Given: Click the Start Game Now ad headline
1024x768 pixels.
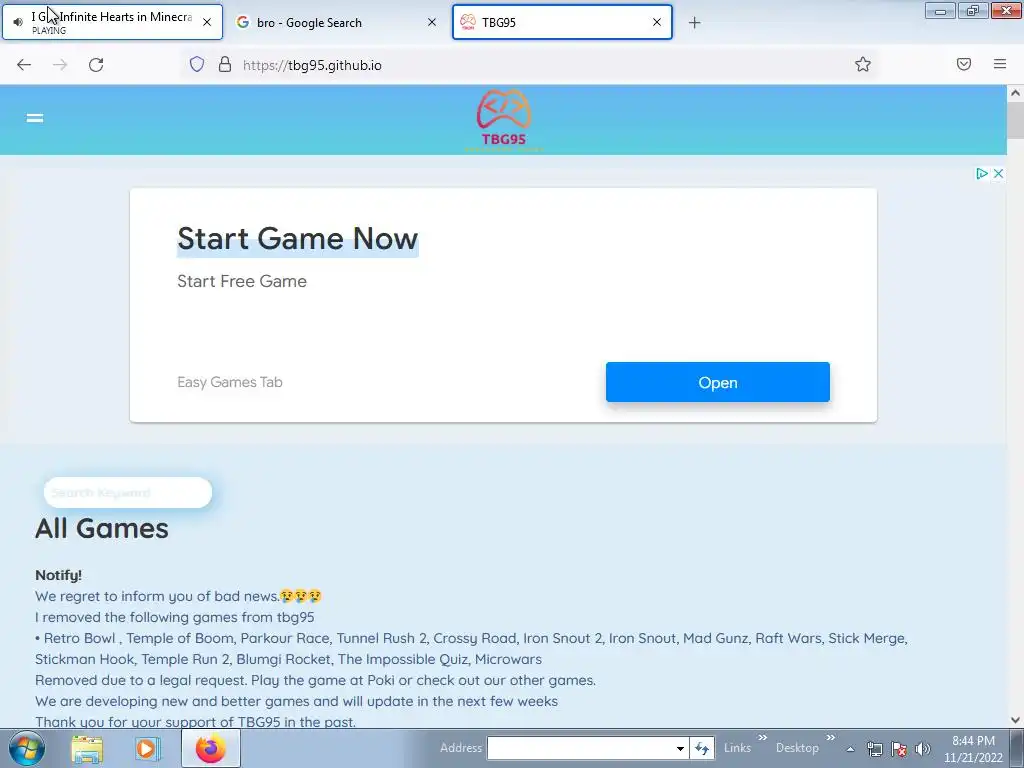Looking at the screenshot, I should tap(297, 239).
